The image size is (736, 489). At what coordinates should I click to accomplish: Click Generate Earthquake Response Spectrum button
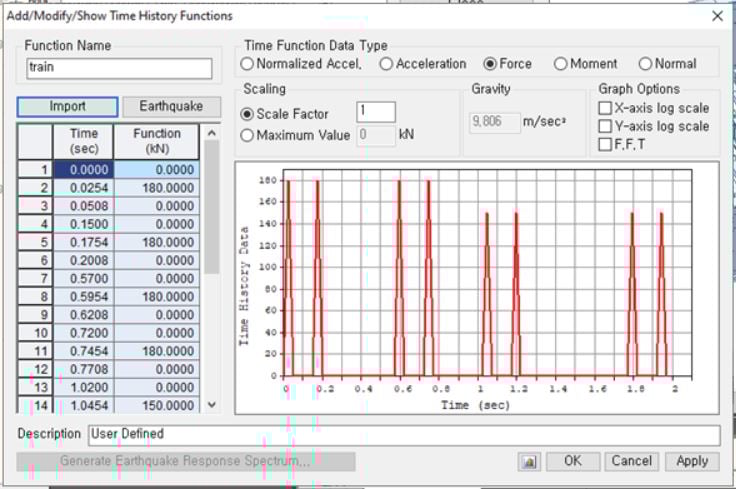click(186, 461)
